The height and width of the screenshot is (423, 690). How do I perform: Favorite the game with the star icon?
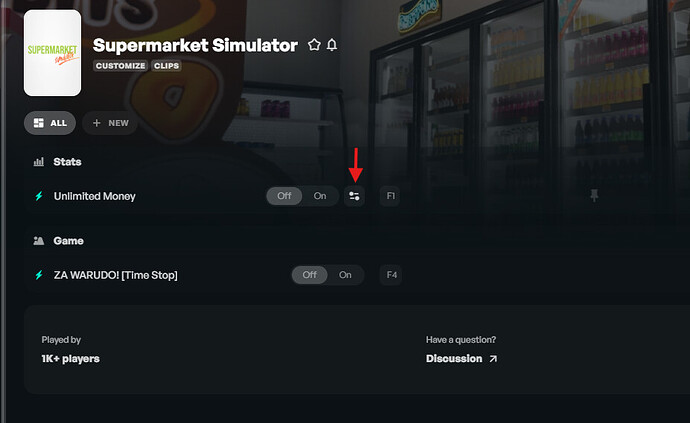(x=314, y=44)
